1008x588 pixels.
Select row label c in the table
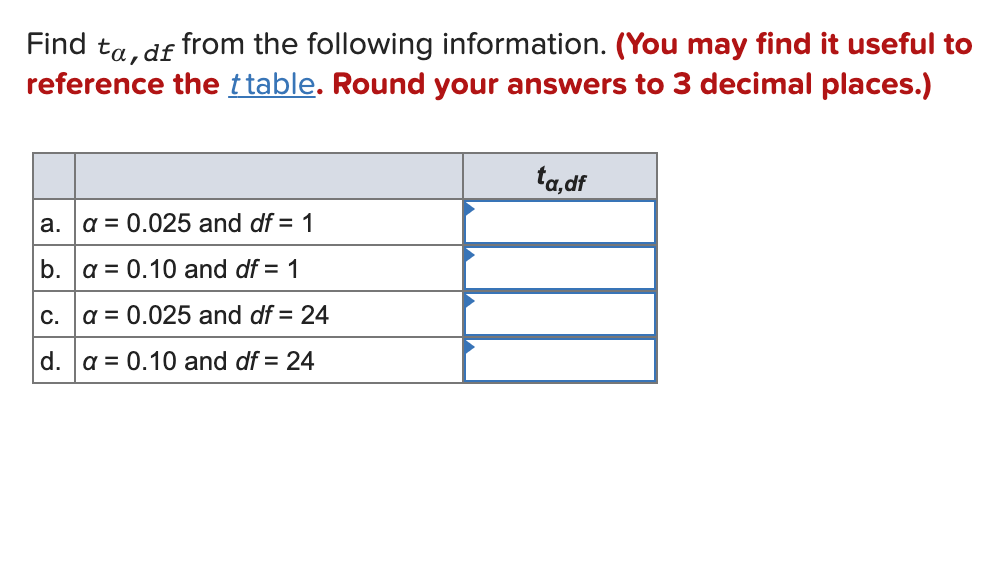tap(53, 314)
